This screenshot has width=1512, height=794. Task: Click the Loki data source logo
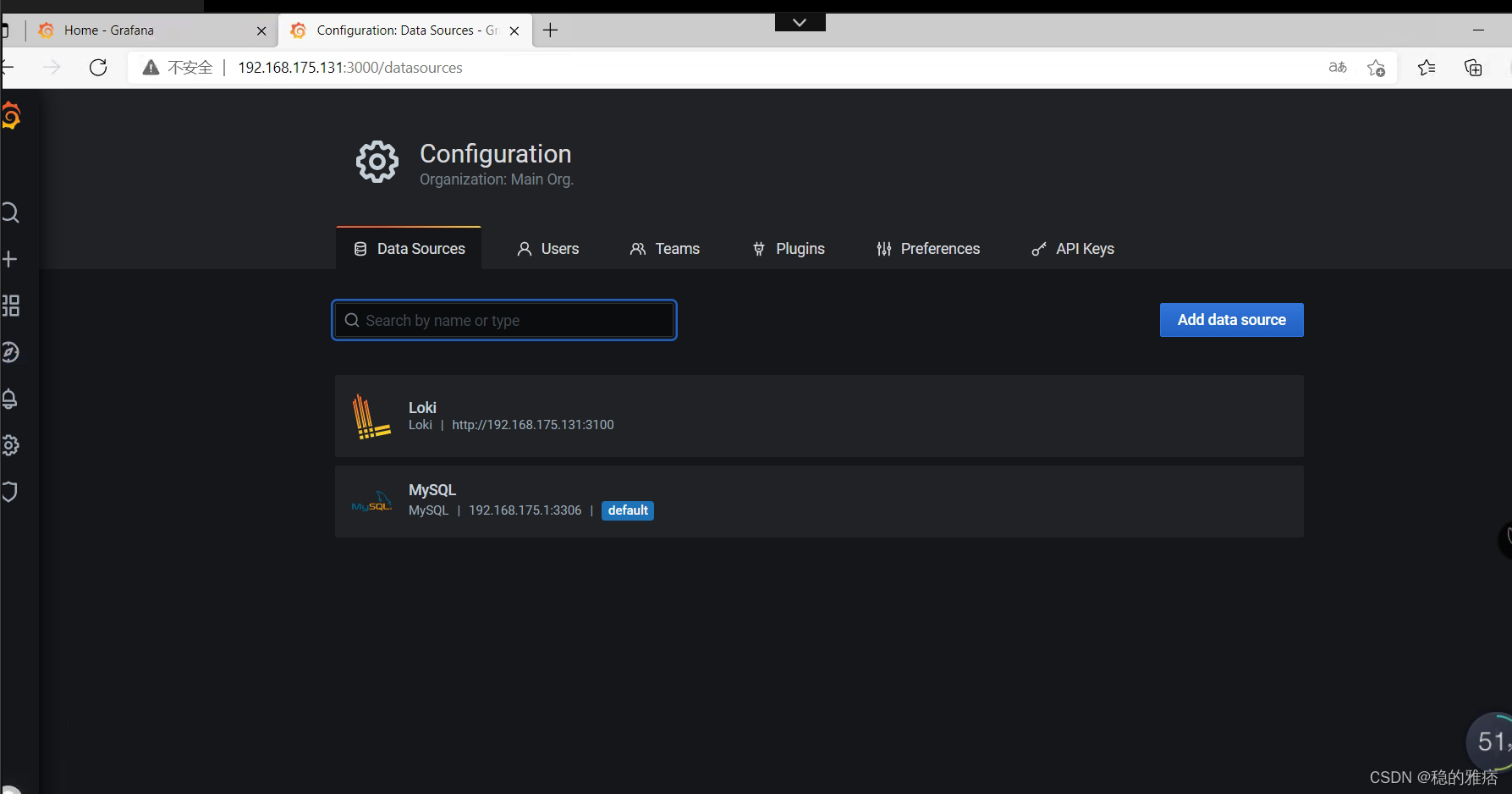point(371,416)
